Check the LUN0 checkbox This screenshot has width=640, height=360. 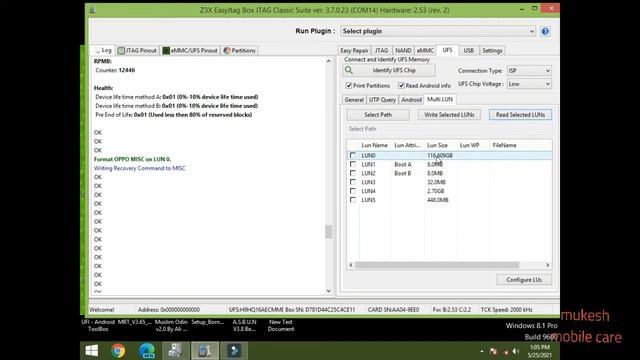coord(353,155)
